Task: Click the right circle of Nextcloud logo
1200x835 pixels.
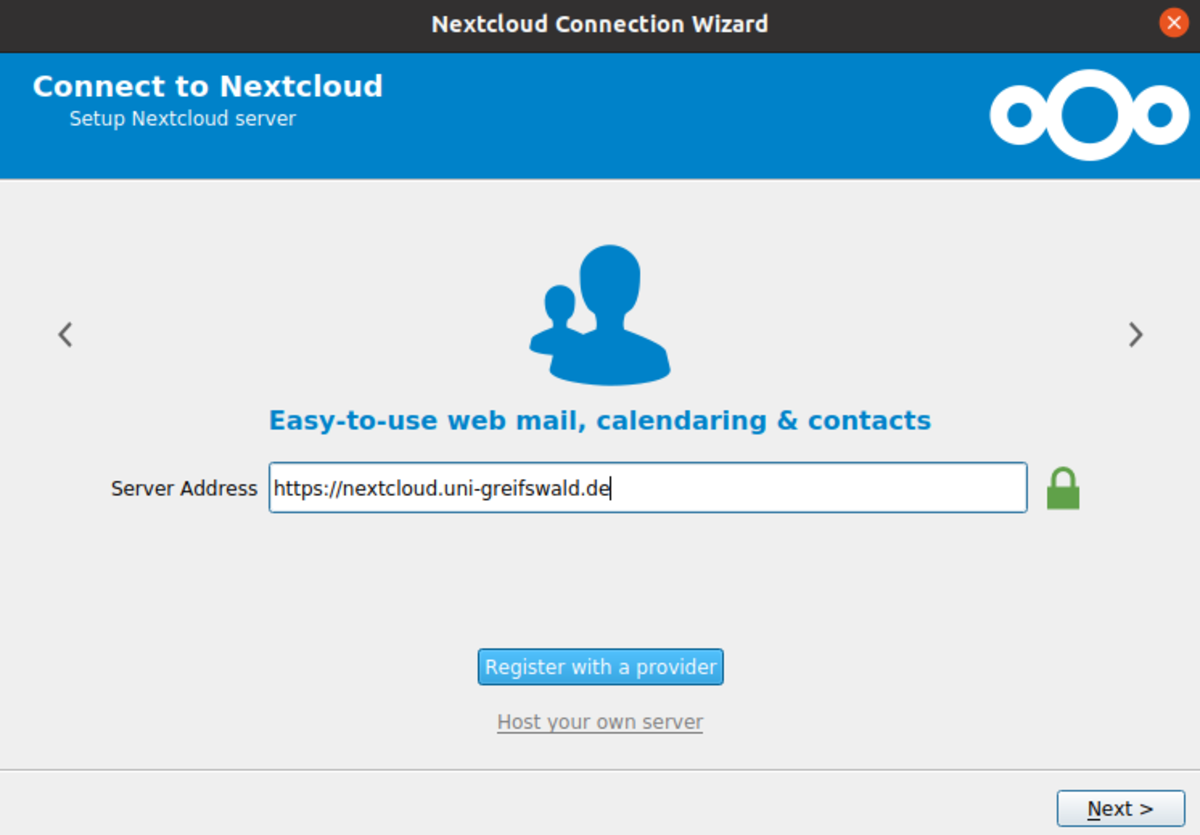Action: pyautogui.click(x=1160, y=116)
